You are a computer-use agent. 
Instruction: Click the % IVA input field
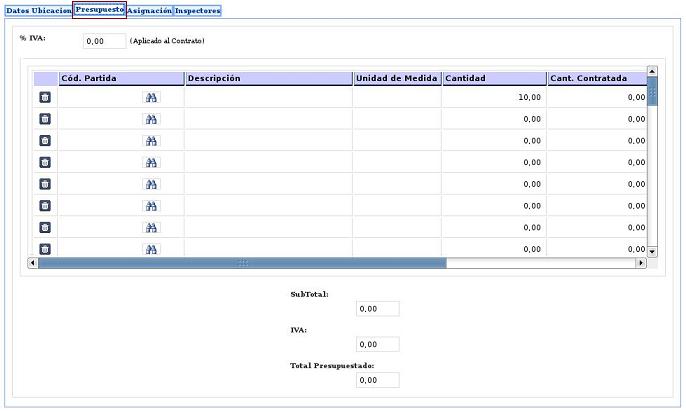104,42
